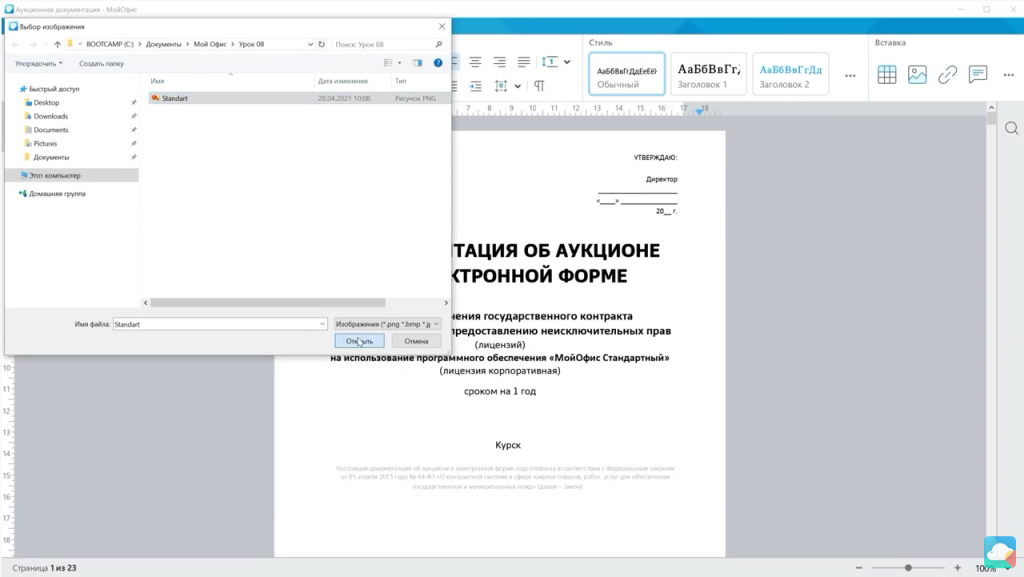Image resolution: width=1024 pixels, height=577 pixels.
Task: Click Имя файла input field
Action: 220,324
